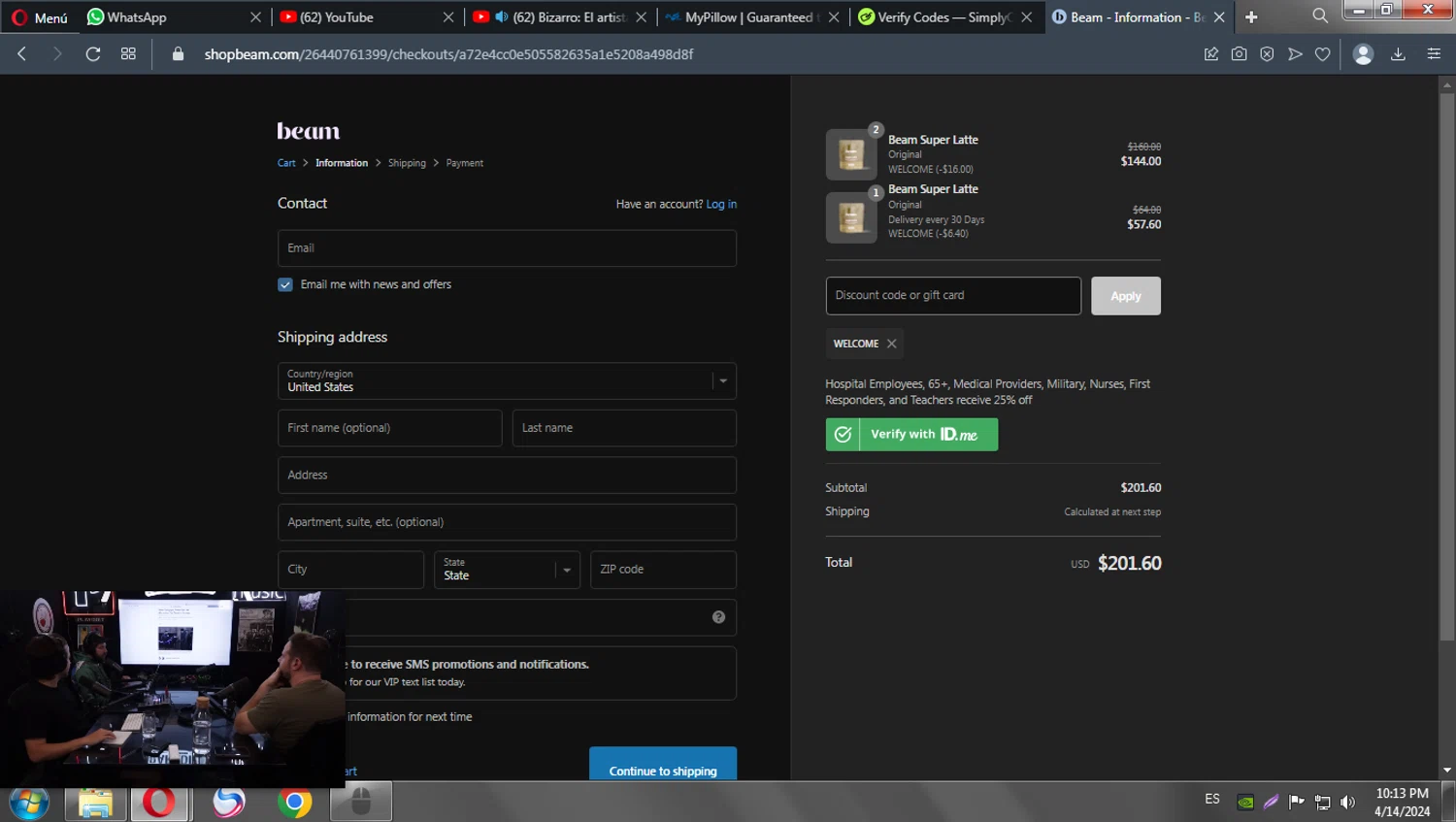Open the Opera Menú button
This screenshot has width=1456, height=822.
pyautogui.click(x=39, y=17)
